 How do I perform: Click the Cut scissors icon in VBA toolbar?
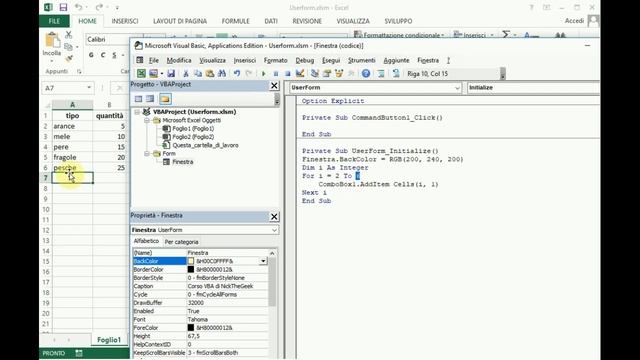(x=186, y=73)
